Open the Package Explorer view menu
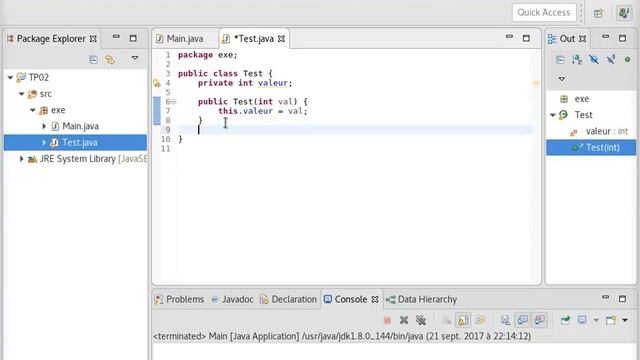640x360 pixels. point(135,58)
